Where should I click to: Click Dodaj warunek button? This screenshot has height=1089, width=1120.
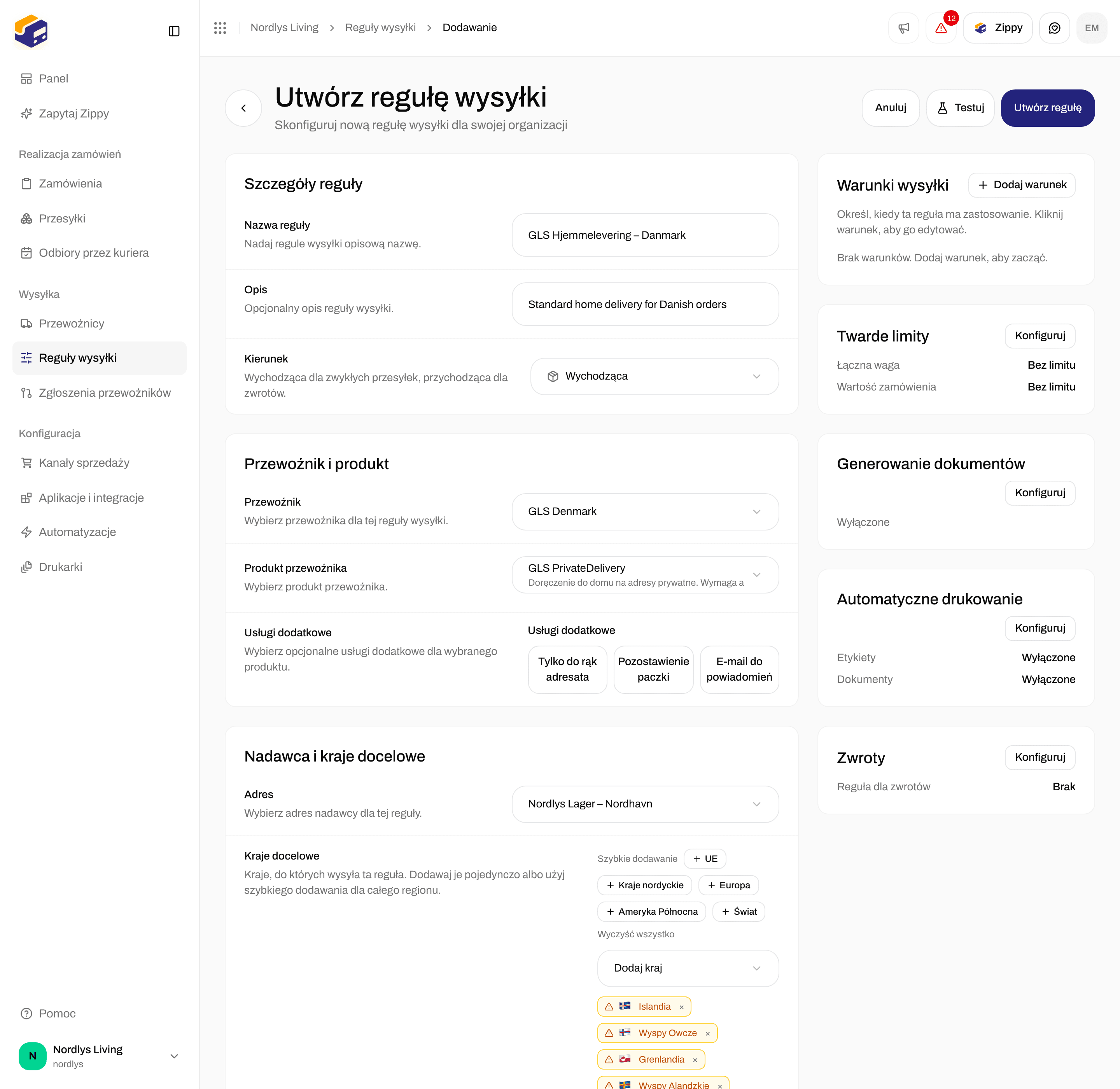[x=1022, y=185]
